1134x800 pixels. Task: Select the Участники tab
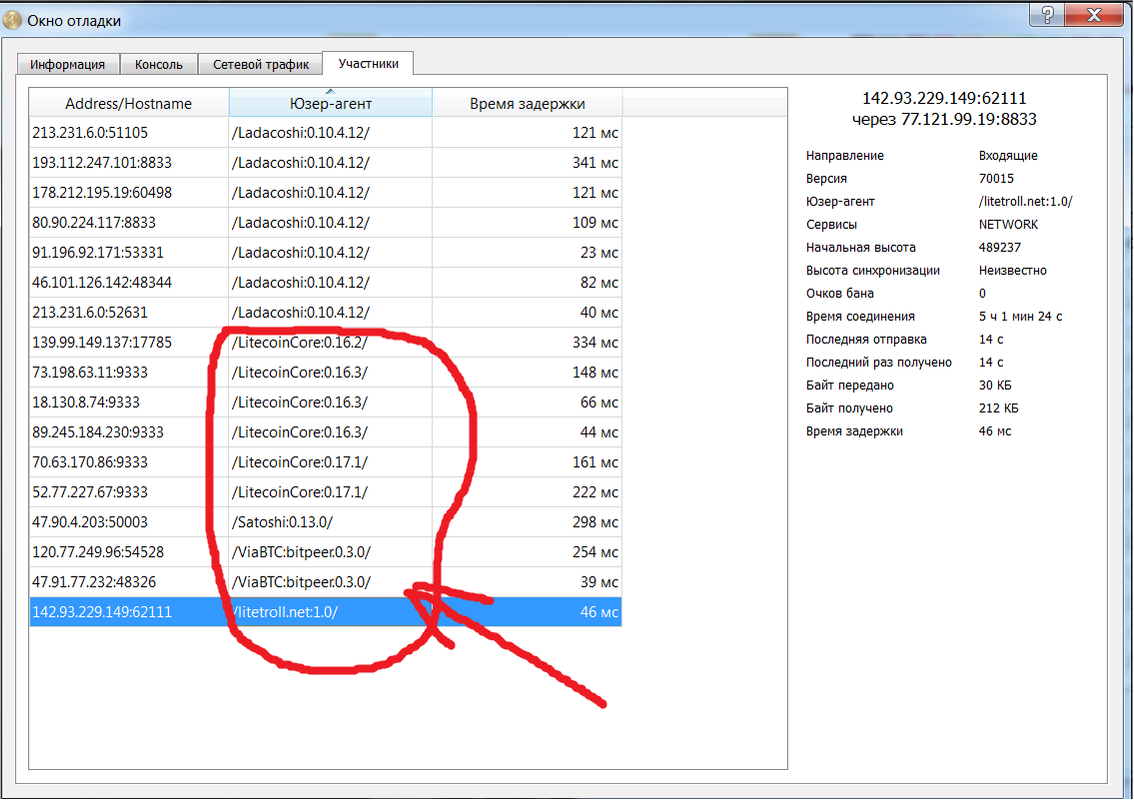point(368,64)
